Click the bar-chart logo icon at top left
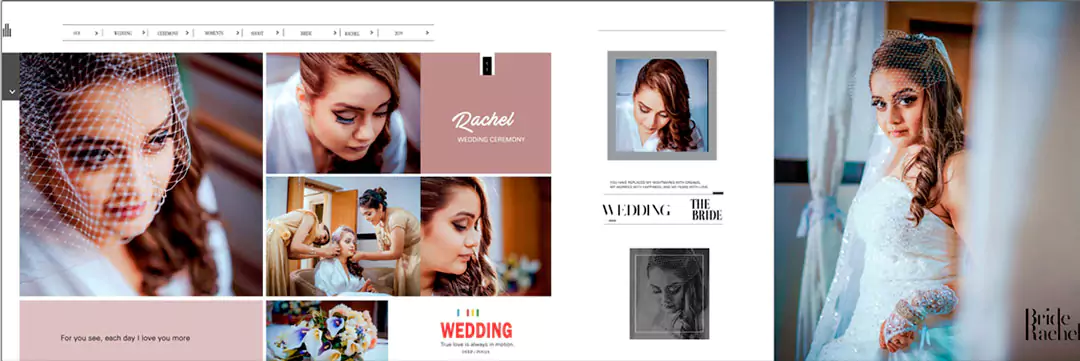This screenshot has height=361, width=1080. (x=7, y=30)
